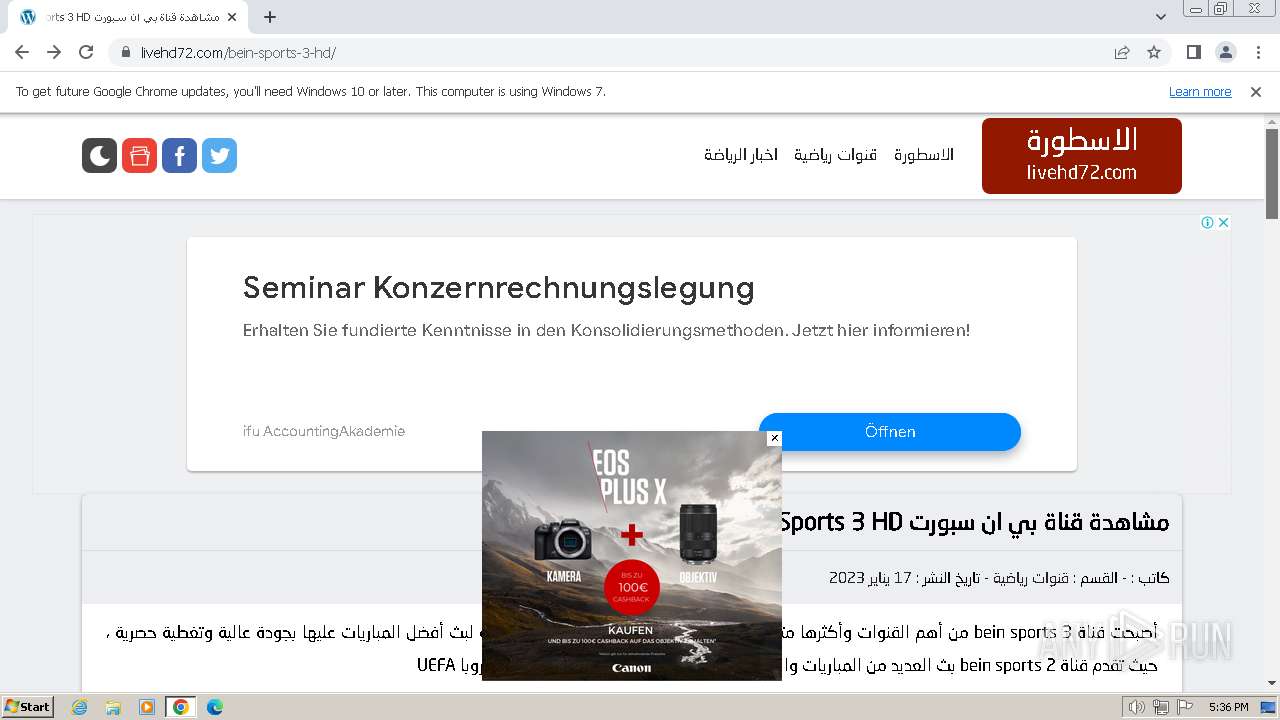Click the show desktop button
Viewport: 1280px width, 720px height.
[1269, 707]
